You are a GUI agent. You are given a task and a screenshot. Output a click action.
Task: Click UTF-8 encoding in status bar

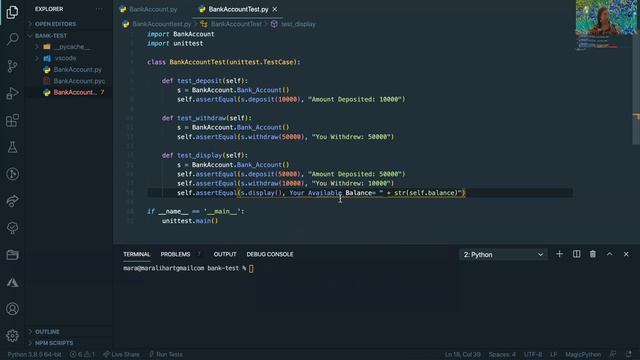point(533,354)
